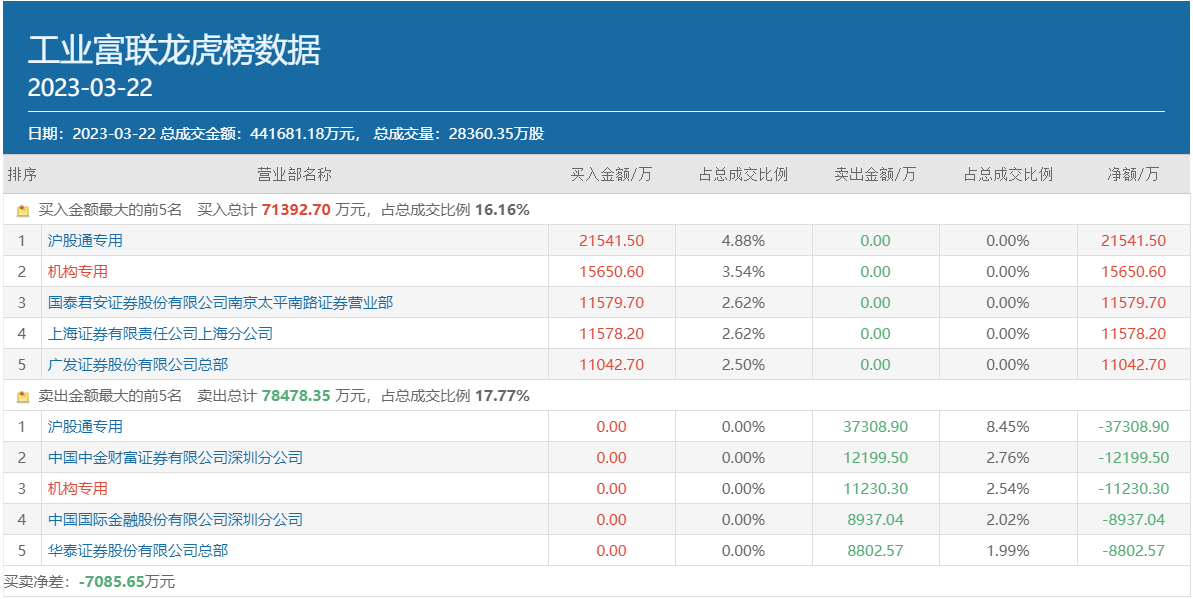This screenshot has width=1193, height=599.
Task: Open 国泰君安证券南京太平南路证券营业部 link
Action: point(220,303)
